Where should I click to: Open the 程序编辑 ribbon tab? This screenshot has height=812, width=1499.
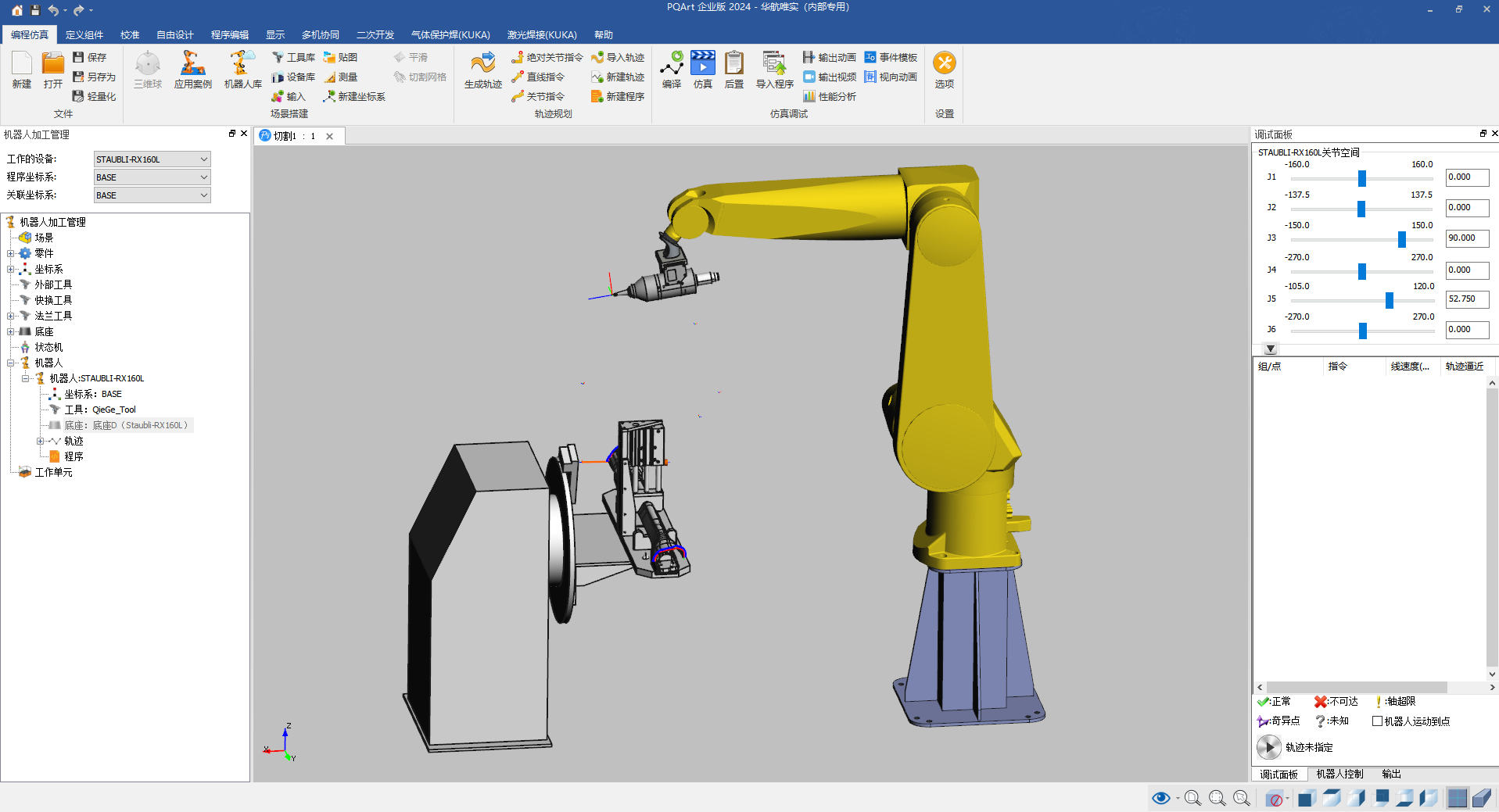point(229,35)
